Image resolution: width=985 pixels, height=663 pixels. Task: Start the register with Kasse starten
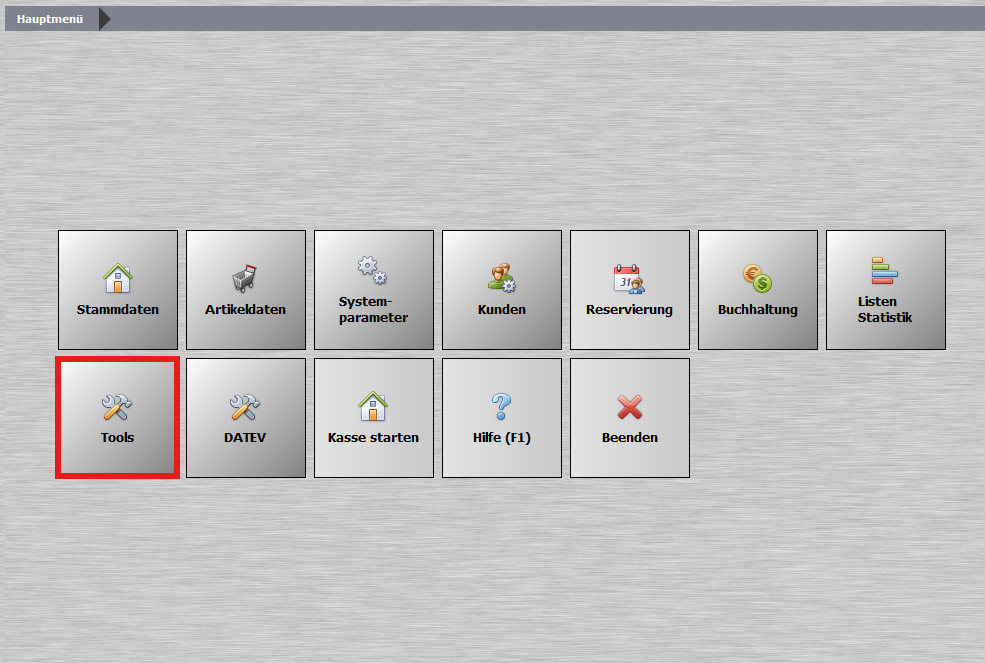tap(373, 417)
